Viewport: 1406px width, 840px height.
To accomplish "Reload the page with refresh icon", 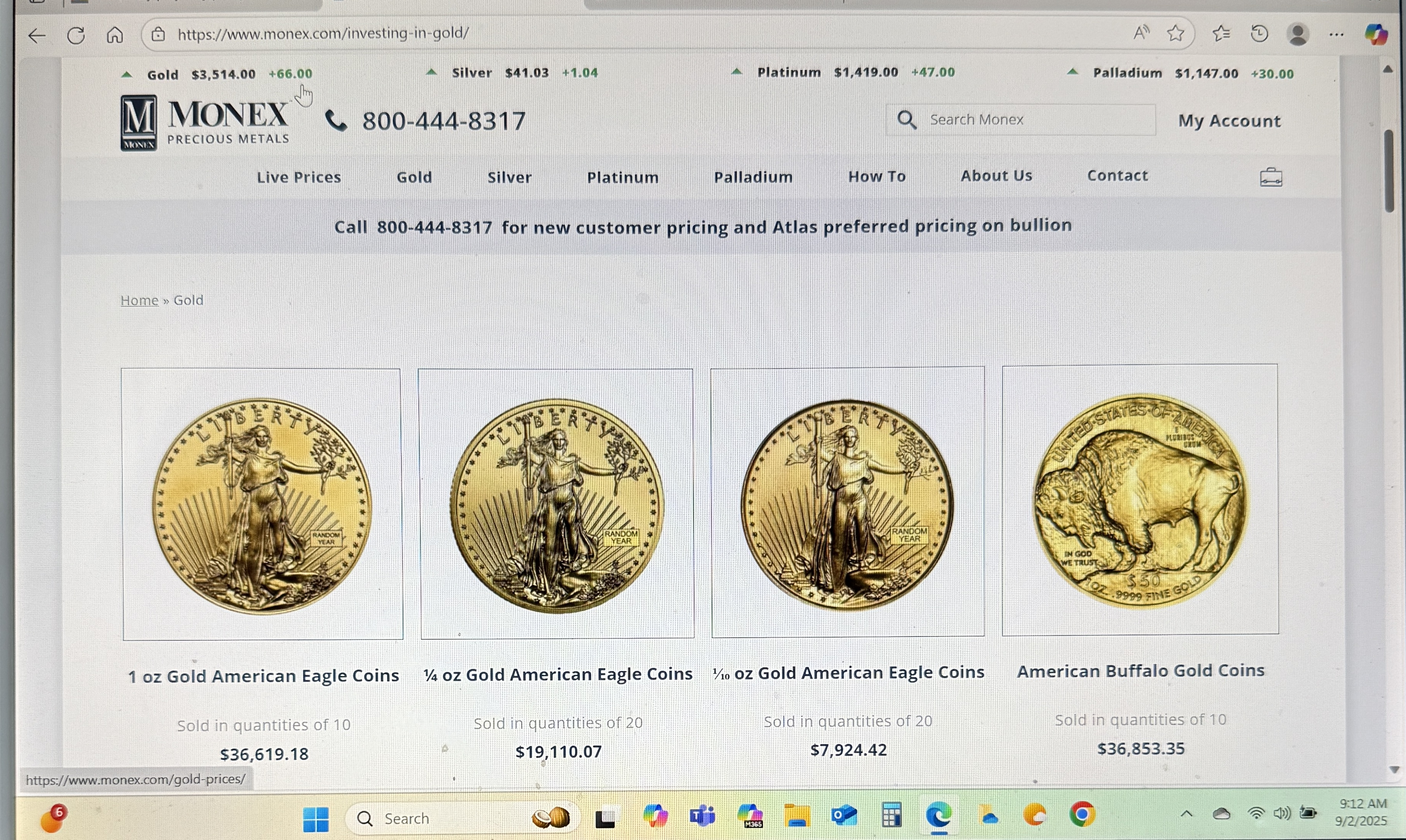I will click(76, 35).
